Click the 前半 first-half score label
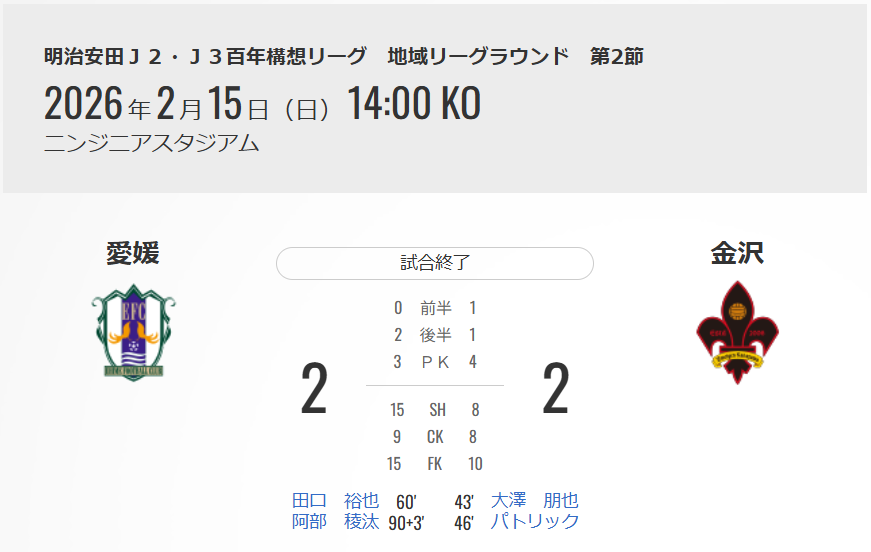The image size is (871, 552). coord(436,308)
